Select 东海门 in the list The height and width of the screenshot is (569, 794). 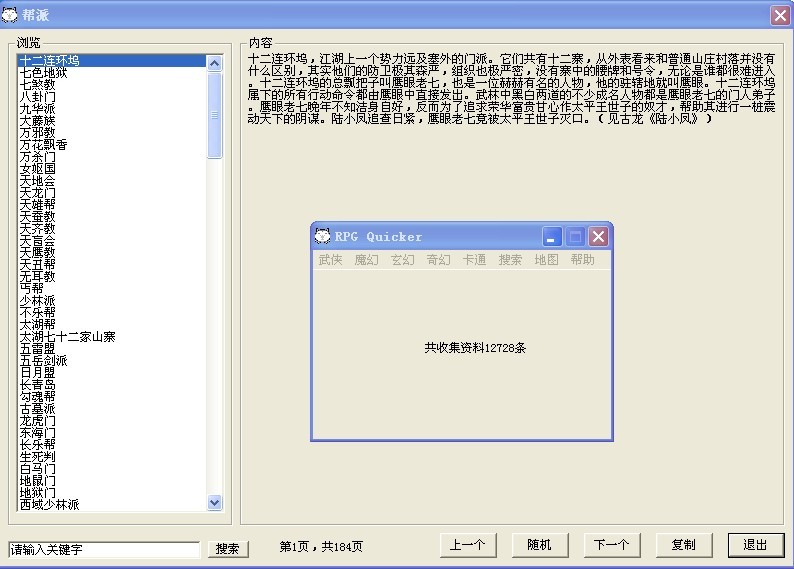click(112, 433)
